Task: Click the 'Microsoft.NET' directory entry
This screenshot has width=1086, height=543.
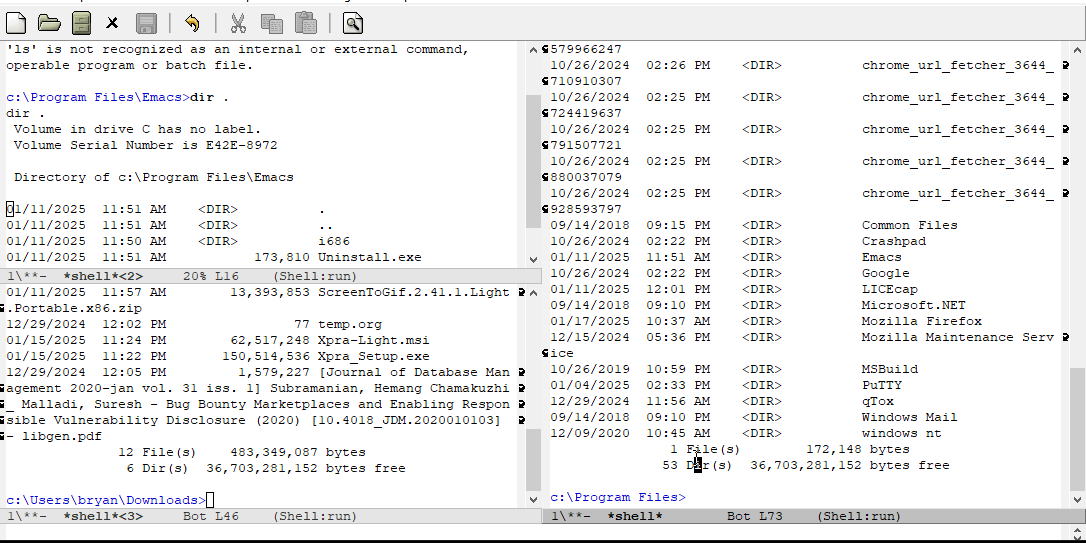Action: pos(914,305)
